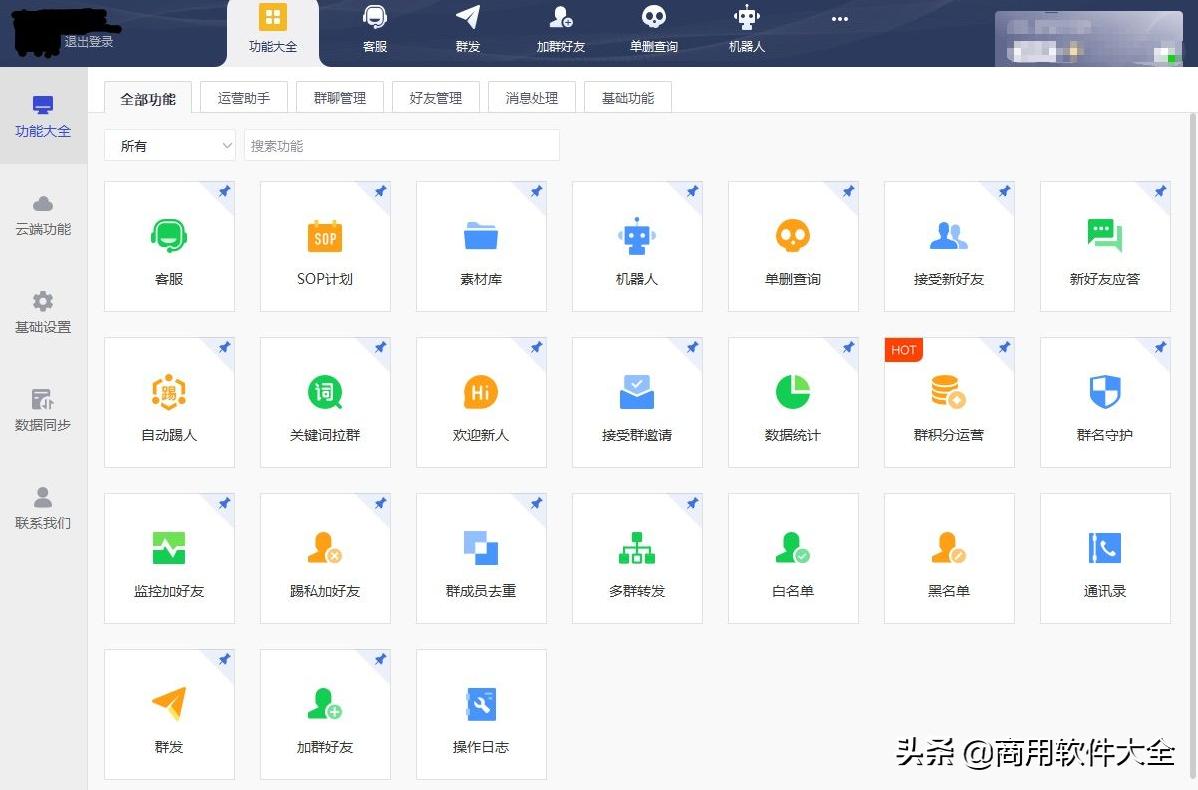The image size is (1198, 790).
Task: Launch 关键词拉群 keyword group invite
Action: (x=325, y=402)
